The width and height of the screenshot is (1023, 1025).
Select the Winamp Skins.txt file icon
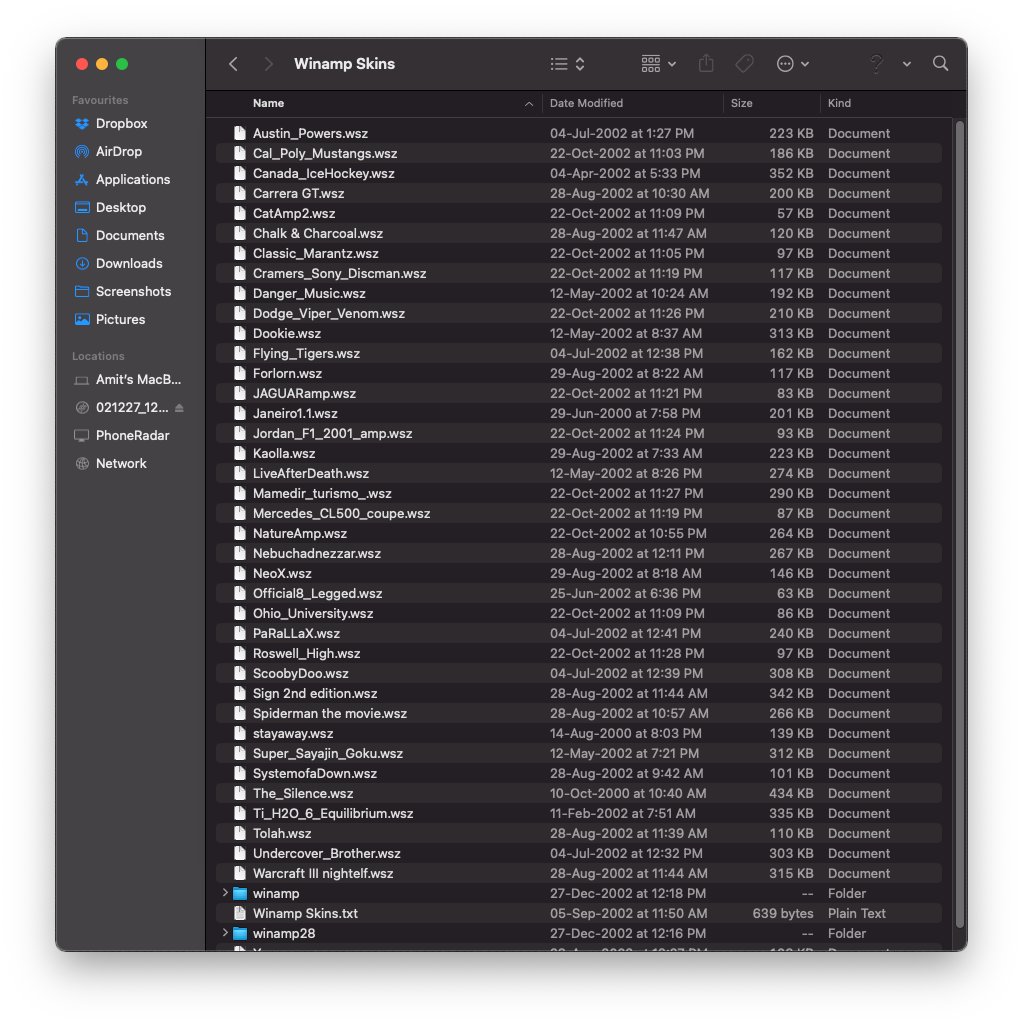pyautogui.click(x=240, y=913)
